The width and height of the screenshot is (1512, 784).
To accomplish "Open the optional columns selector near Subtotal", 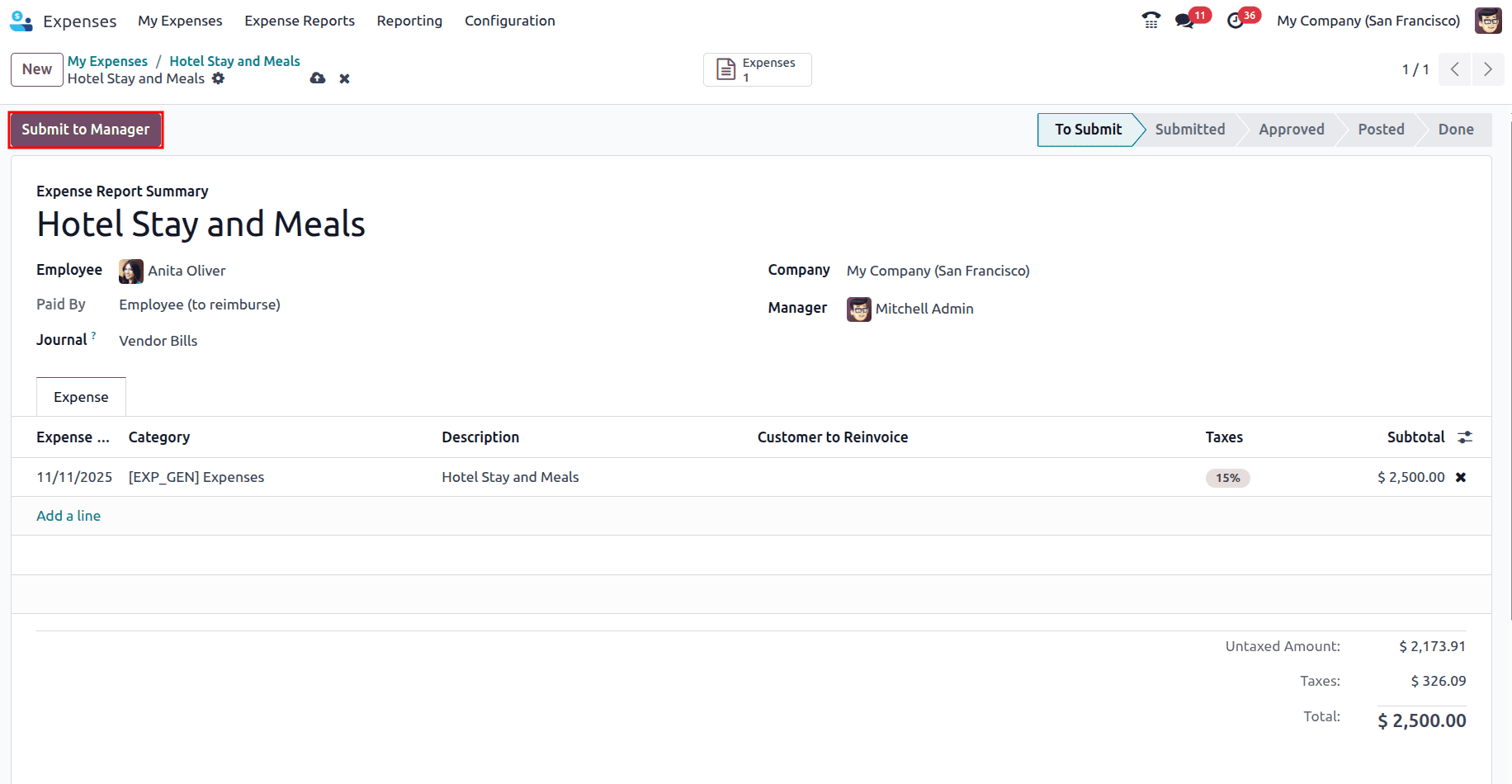I will 1465,437.
